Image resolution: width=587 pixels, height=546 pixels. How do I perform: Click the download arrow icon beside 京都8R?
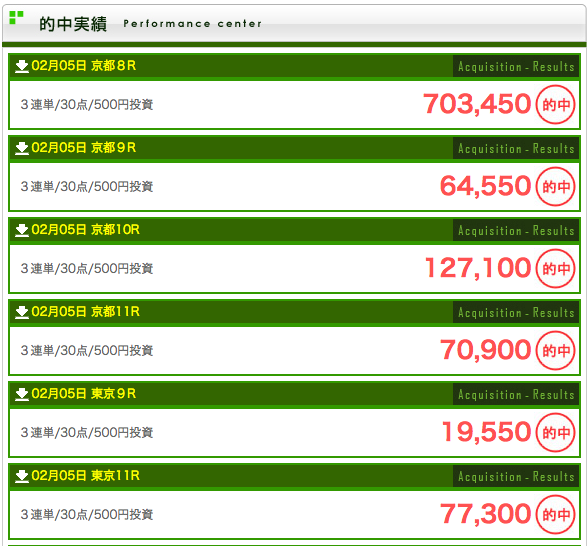[x=22, y=66]
